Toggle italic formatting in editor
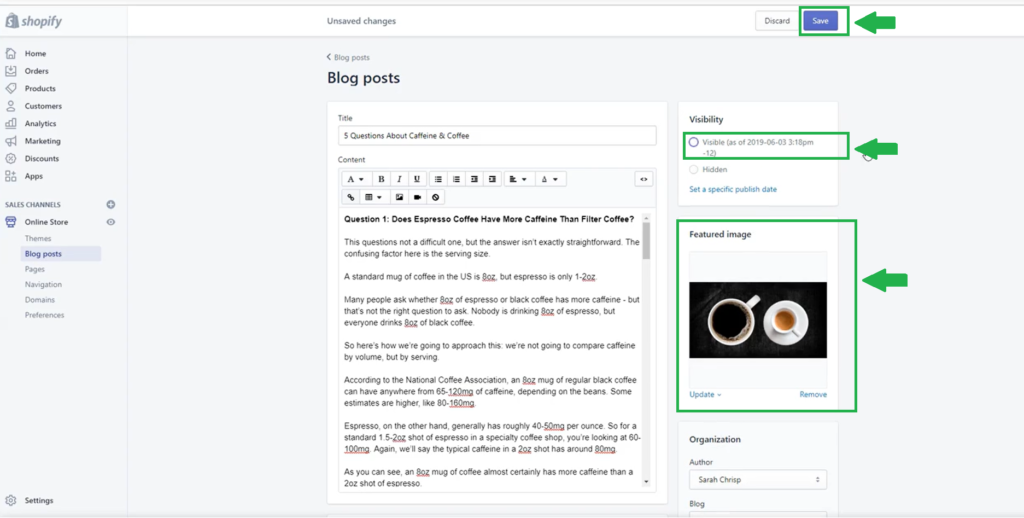This screenshot has width=1024, height=518. 399,179
